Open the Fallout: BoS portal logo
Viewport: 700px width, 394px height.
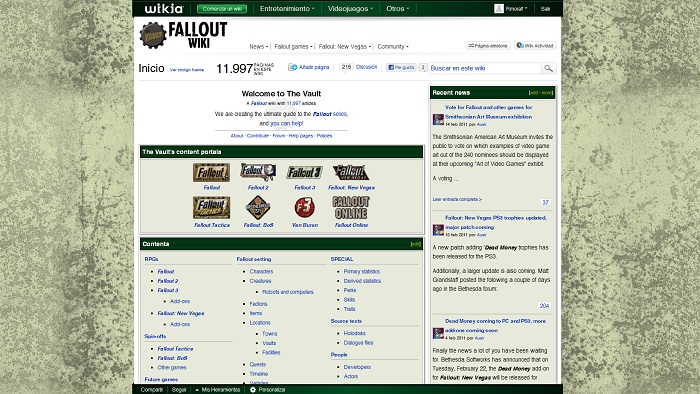click(x=258, y=207)
